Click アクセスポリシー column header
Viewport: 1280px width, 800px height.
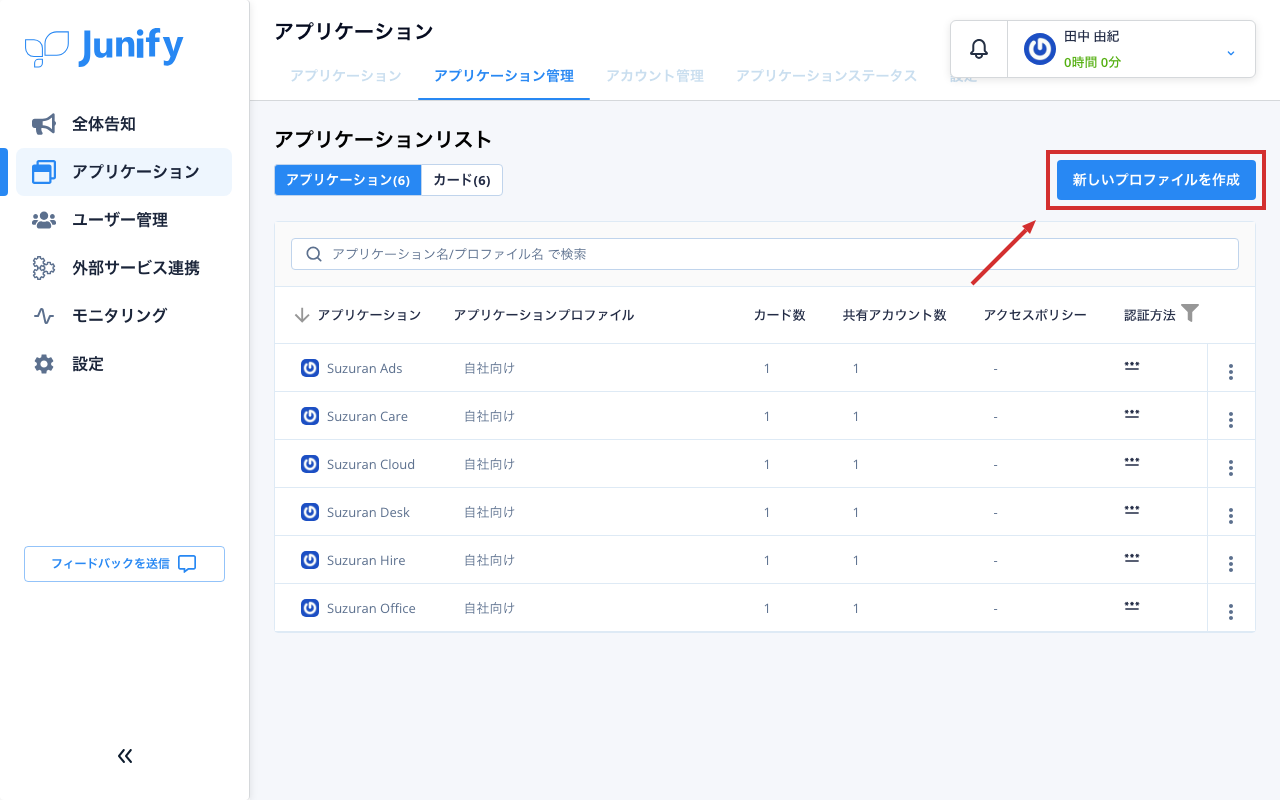pyautogui.click(x=1035, y=315)
